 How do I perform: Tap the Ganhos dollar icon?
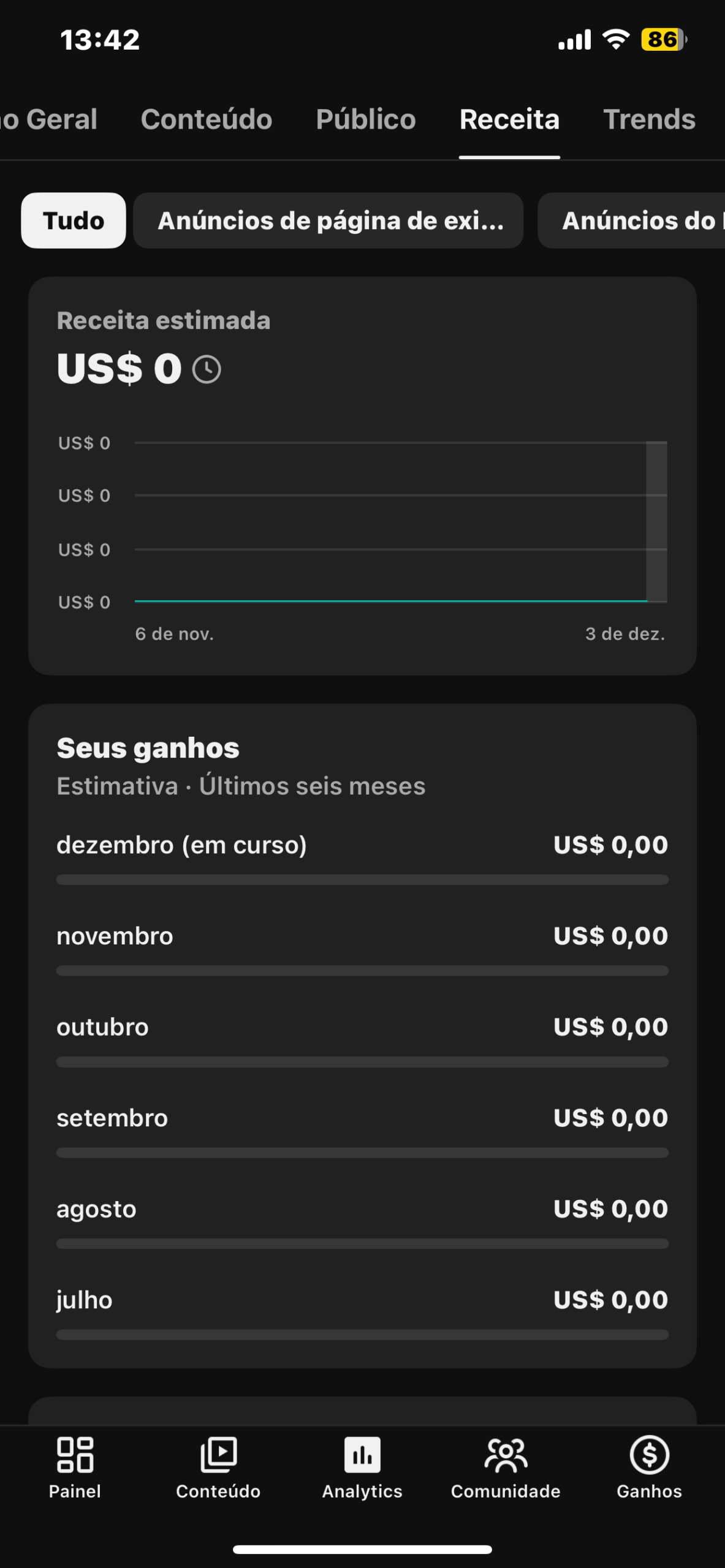pos(649,1455)
